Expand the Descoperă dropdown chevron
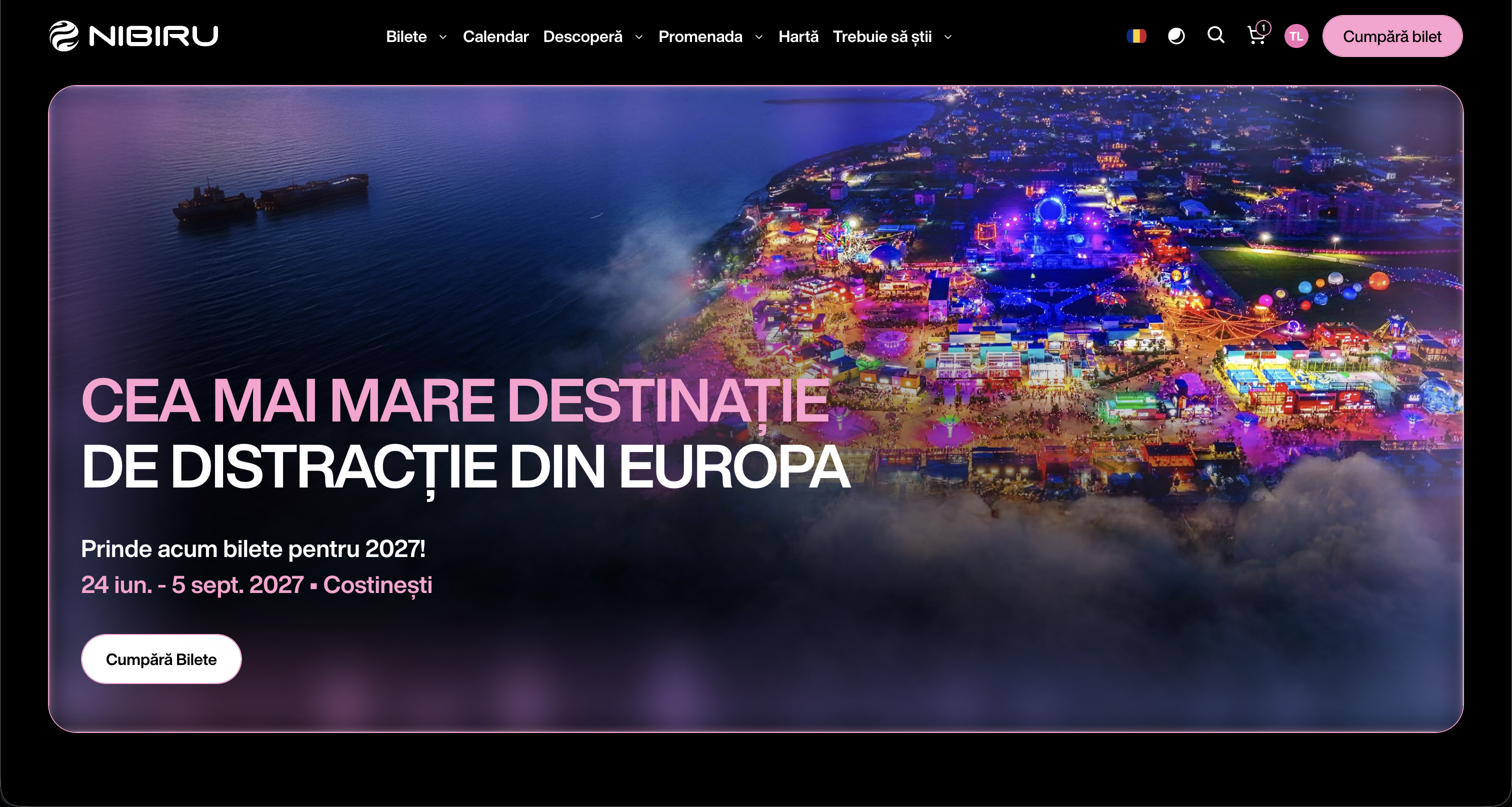Viewport: 1512px width, 807px height. tap(639, 37)
